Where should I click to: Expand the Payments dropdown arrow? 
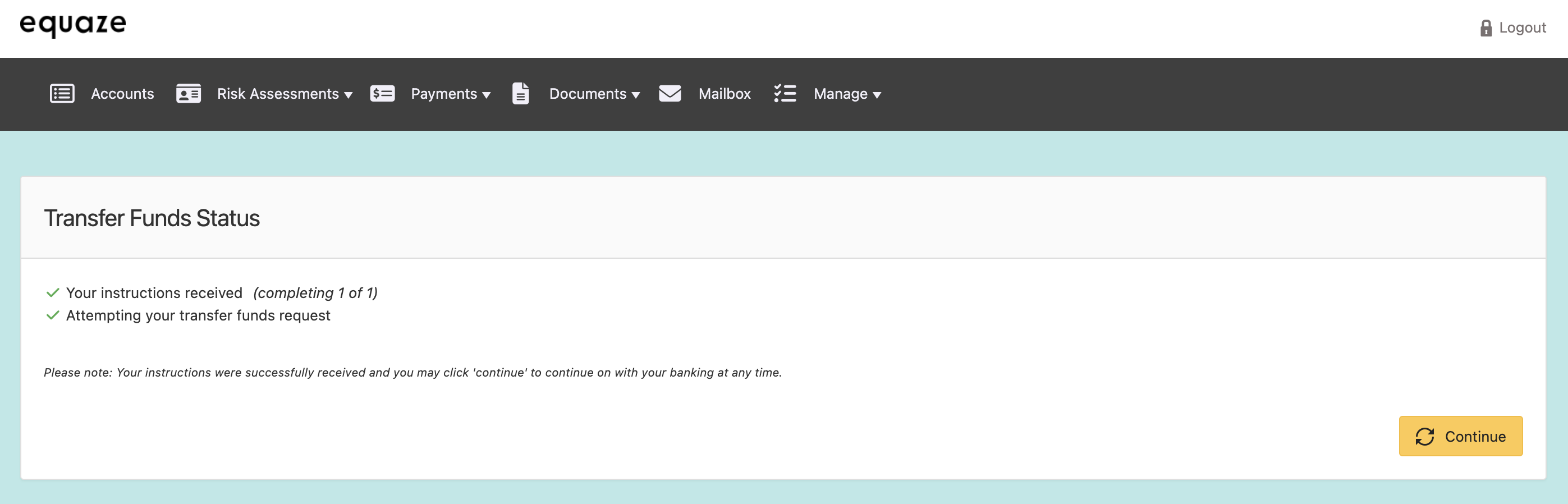coord(487,95)
